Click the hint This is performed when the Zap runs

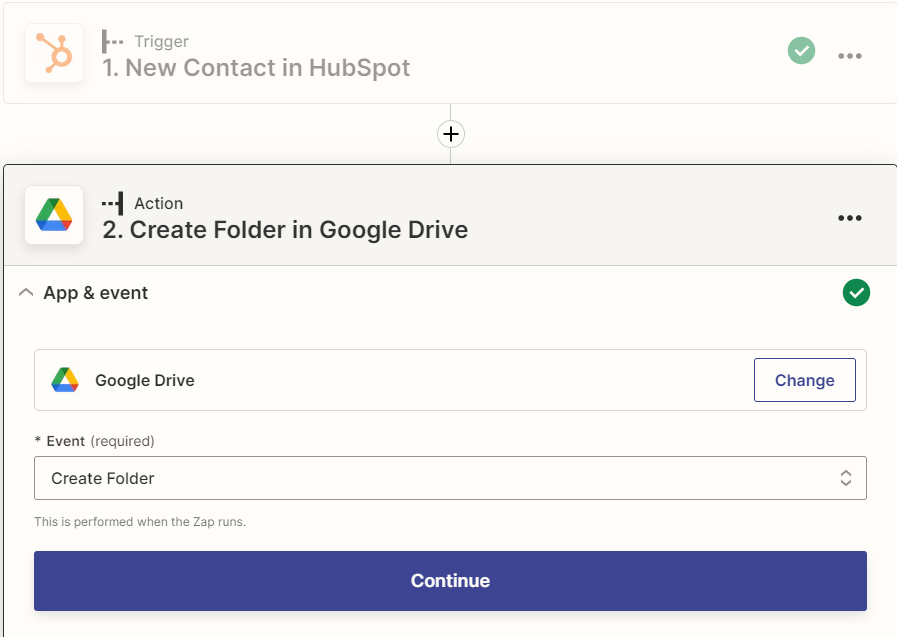point(140,521)
